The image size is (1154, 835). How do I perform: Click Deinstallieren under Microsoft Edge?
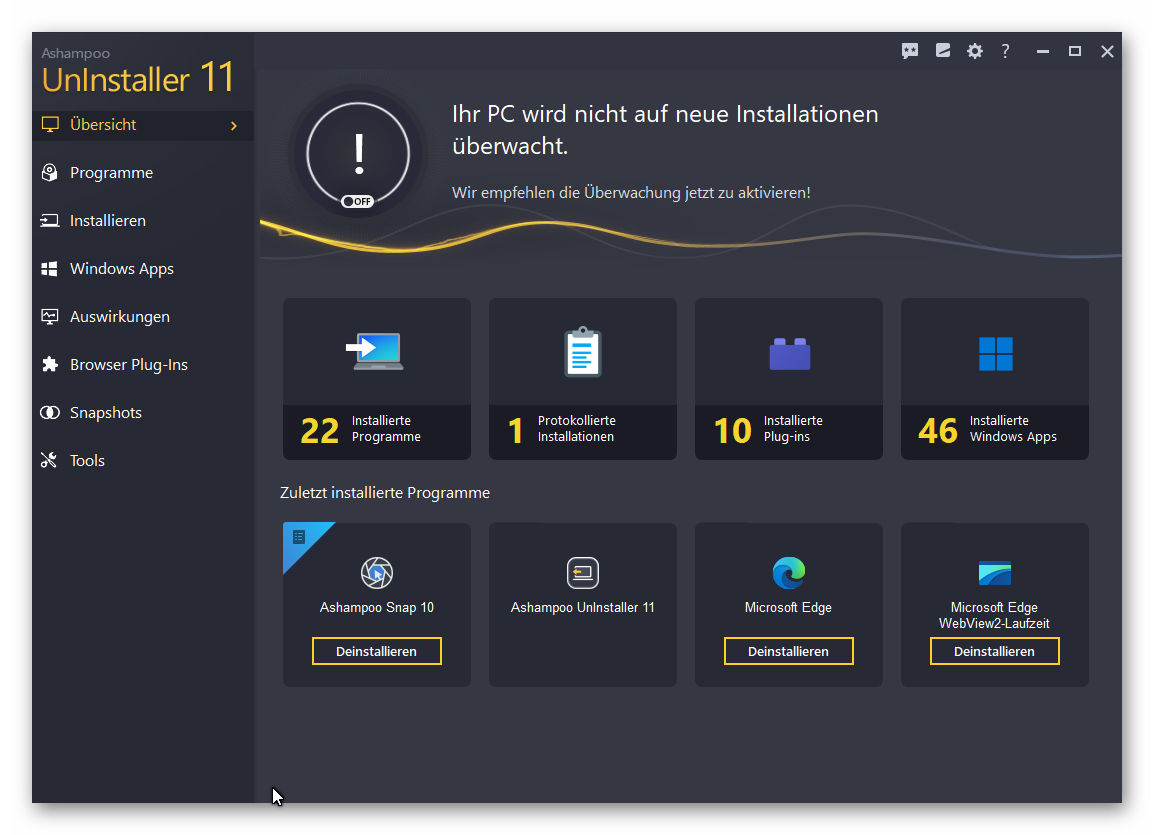tap(789, 651)
